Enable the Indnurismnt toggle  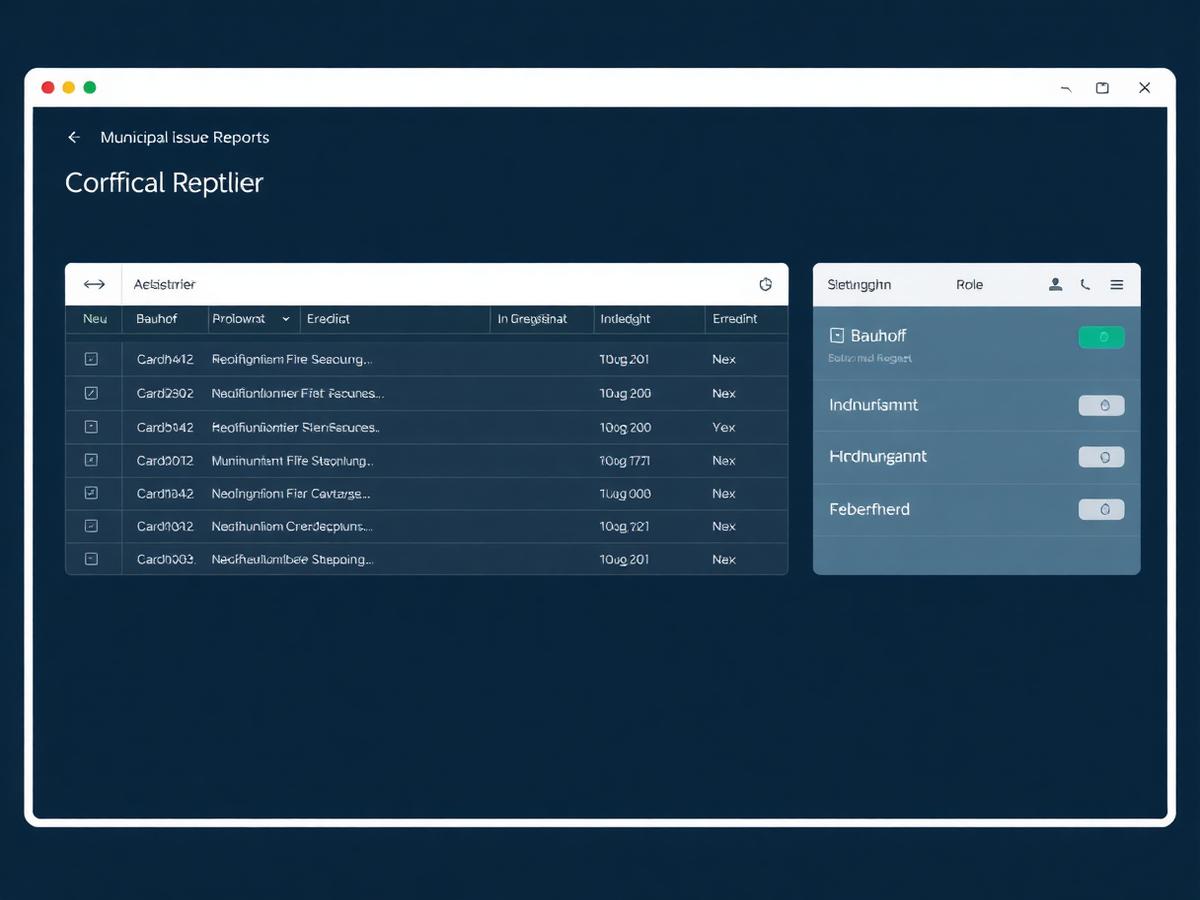pyautogui.click(x=1101, y=405)
